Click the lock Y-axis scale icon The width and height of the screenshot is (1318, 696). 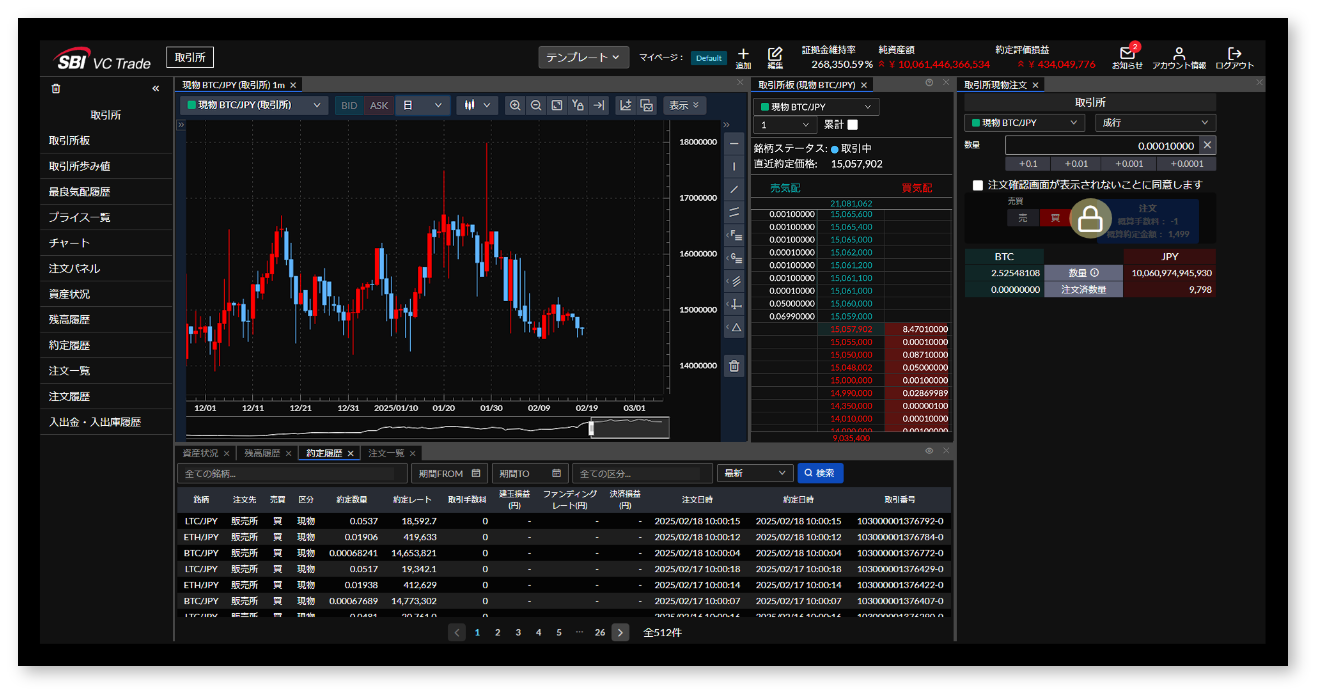click(579, 105)
